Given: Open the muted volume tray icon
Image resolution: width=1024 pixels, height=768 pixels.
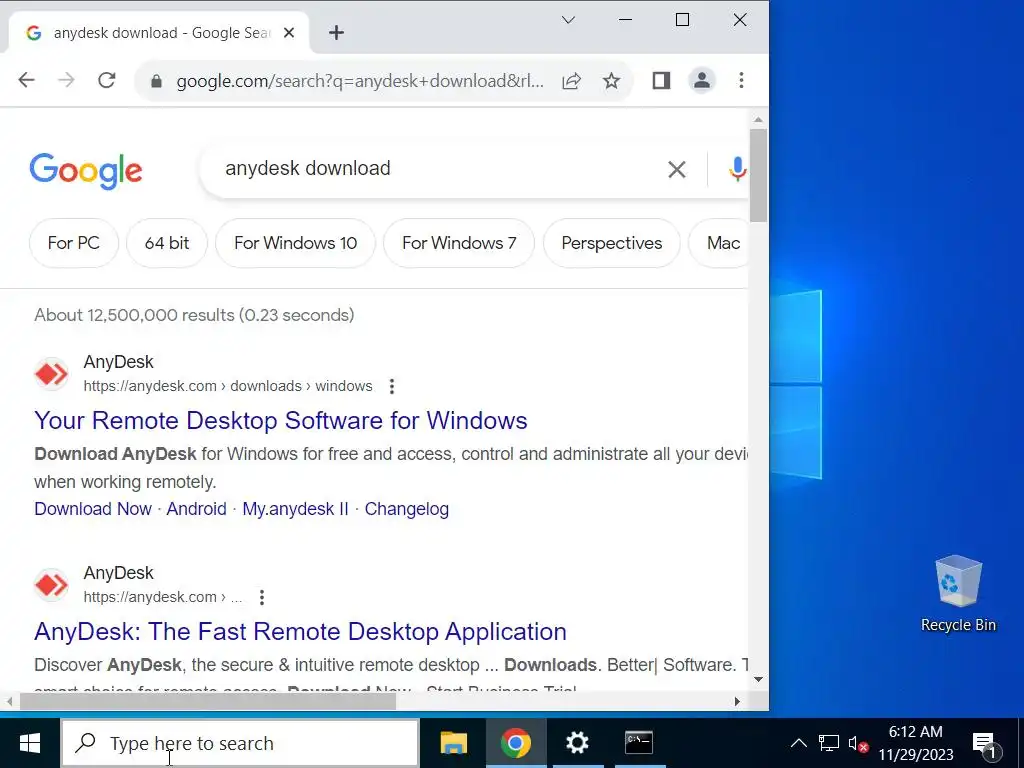Looking at the screenshot, I should [x=858, y=743].
